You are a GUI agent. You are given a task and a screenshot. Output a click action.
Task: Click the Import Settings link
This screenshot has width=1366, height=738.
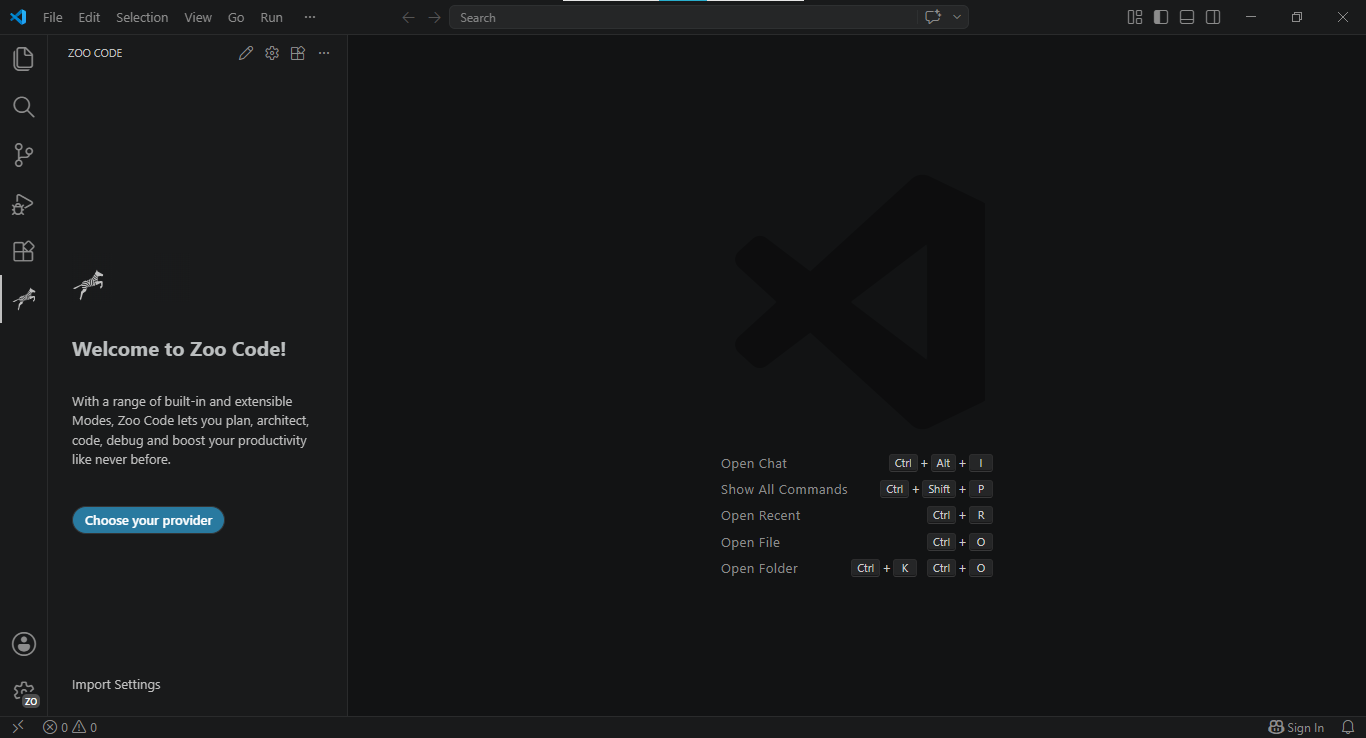point(116,685)
